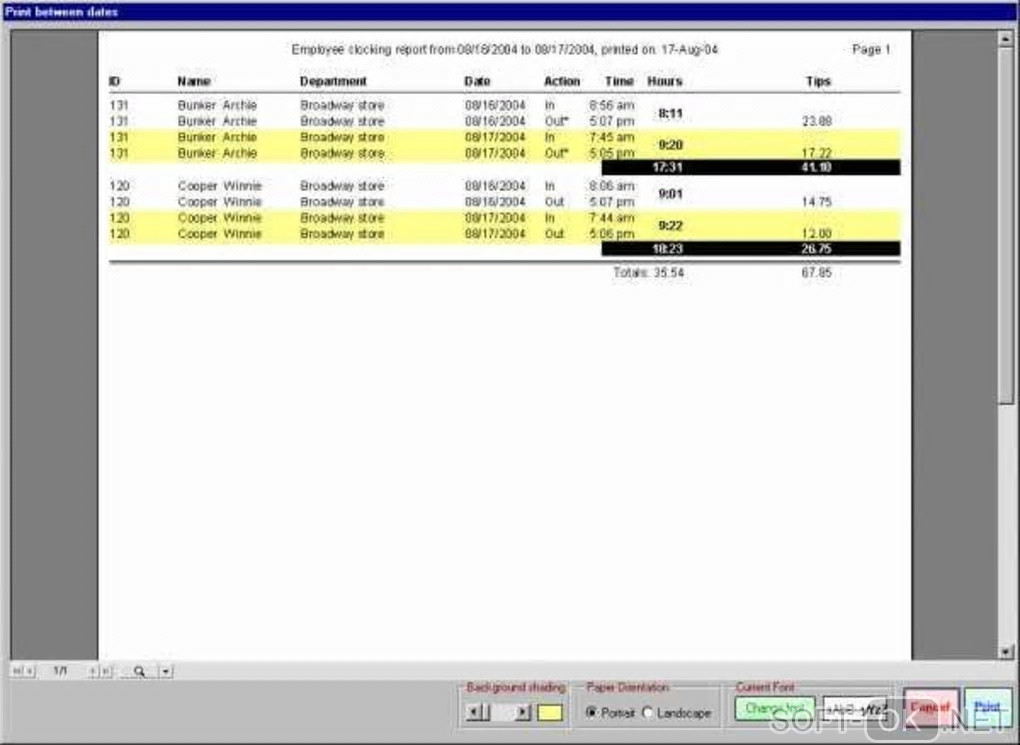The image size is (1020, 745).
Task: Click the vertical scrollbar thumb
Action: coord(1006,224)
